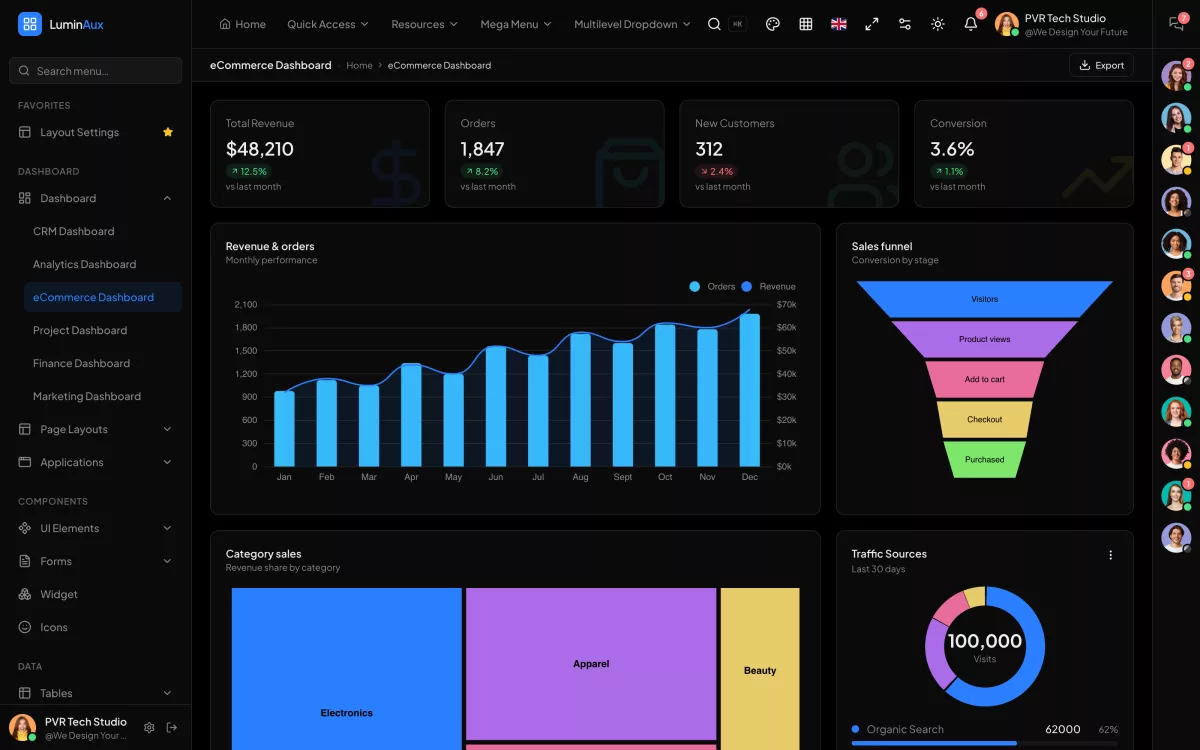The width and height of the screenshot is (1200, 750).
Task: Expand the Quick Access dropdown
Action: click(x=328, y=24)
